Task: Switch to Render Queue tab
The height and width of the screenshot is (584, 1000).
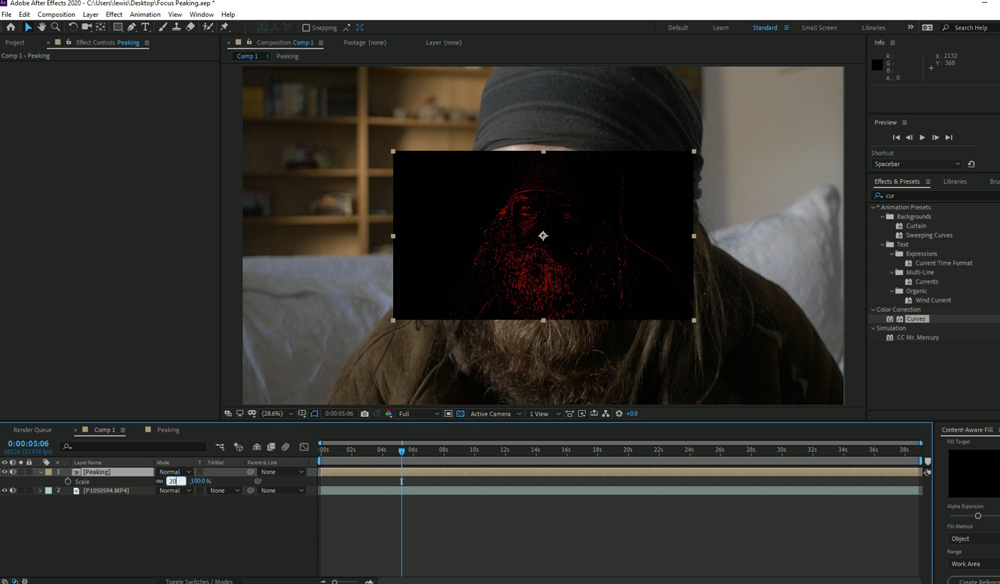Action: (33, 430)
